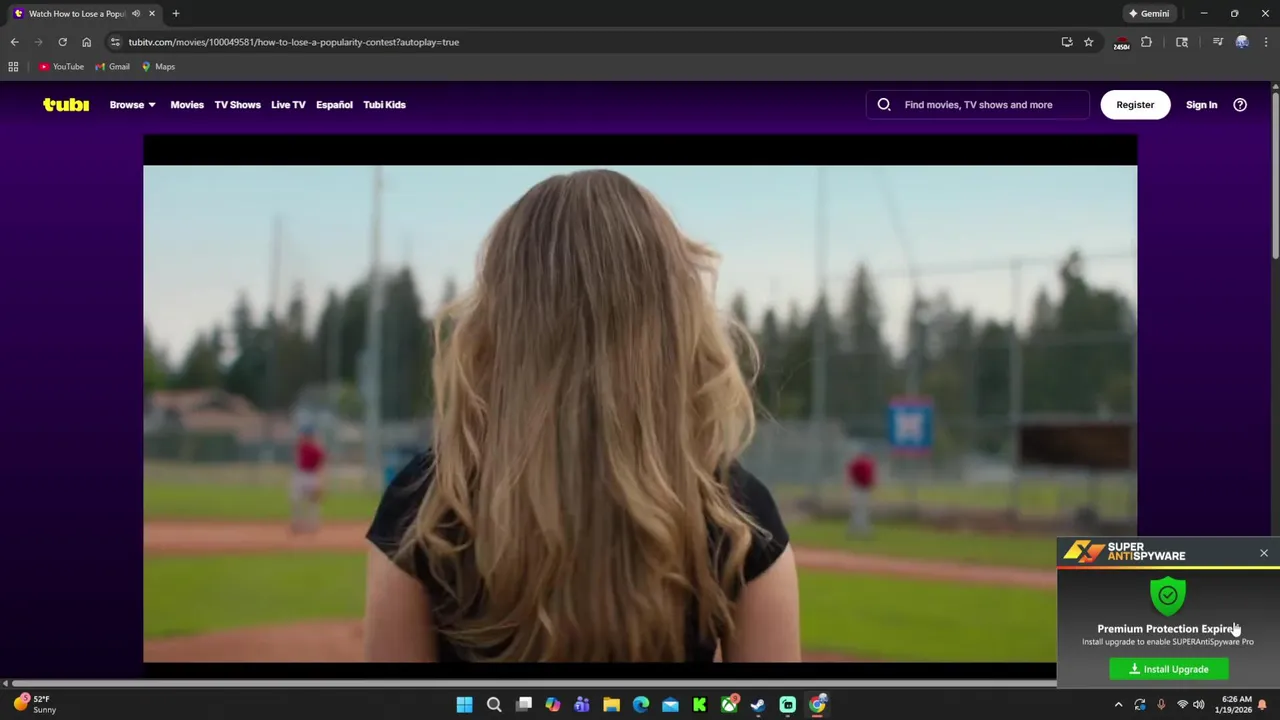Close the Tubi browser tab

point(152,14)
